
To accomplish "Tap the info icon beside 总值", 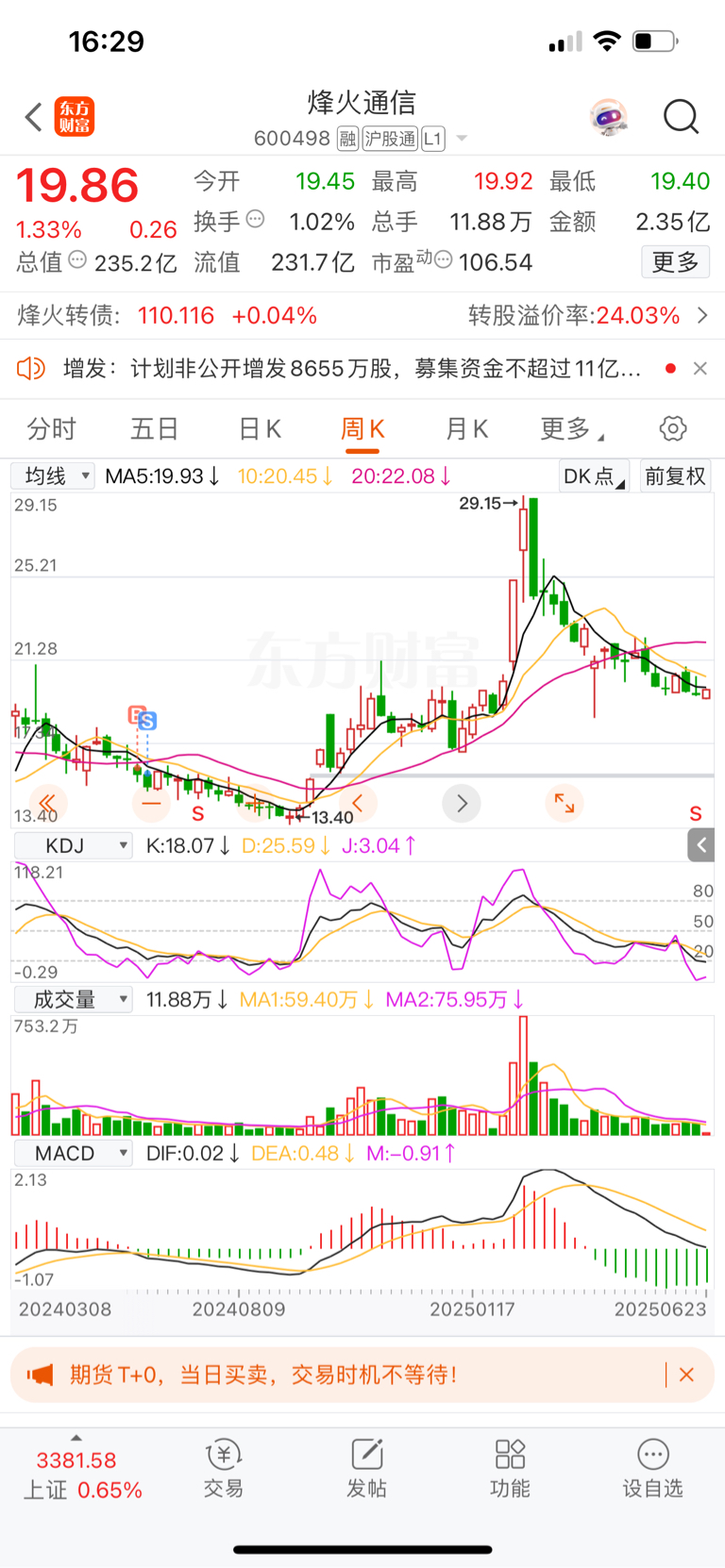I will pyautogui.click(x=77, y=259).
